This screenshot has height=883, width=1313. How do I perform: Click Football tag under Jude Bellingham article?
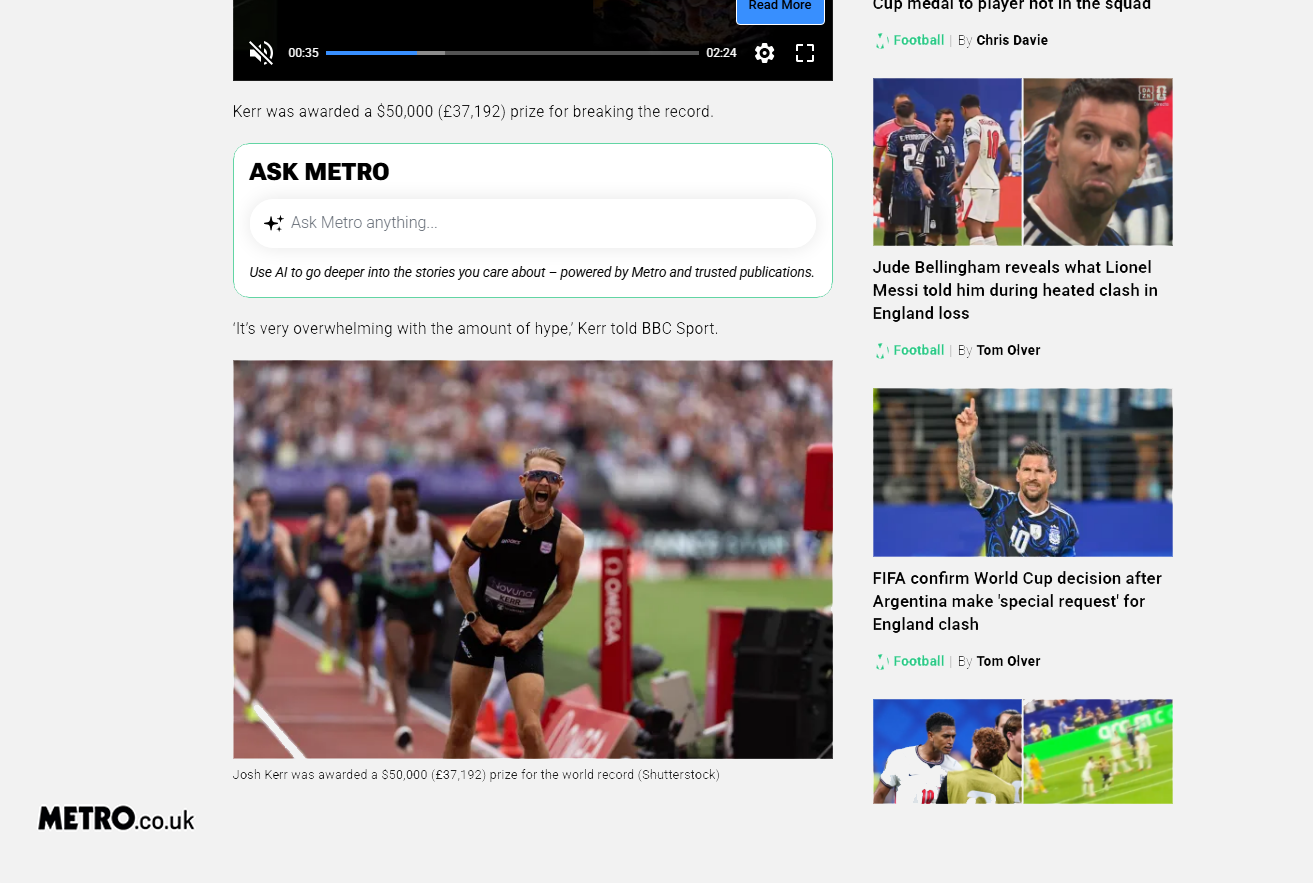[x=919, y=350]
